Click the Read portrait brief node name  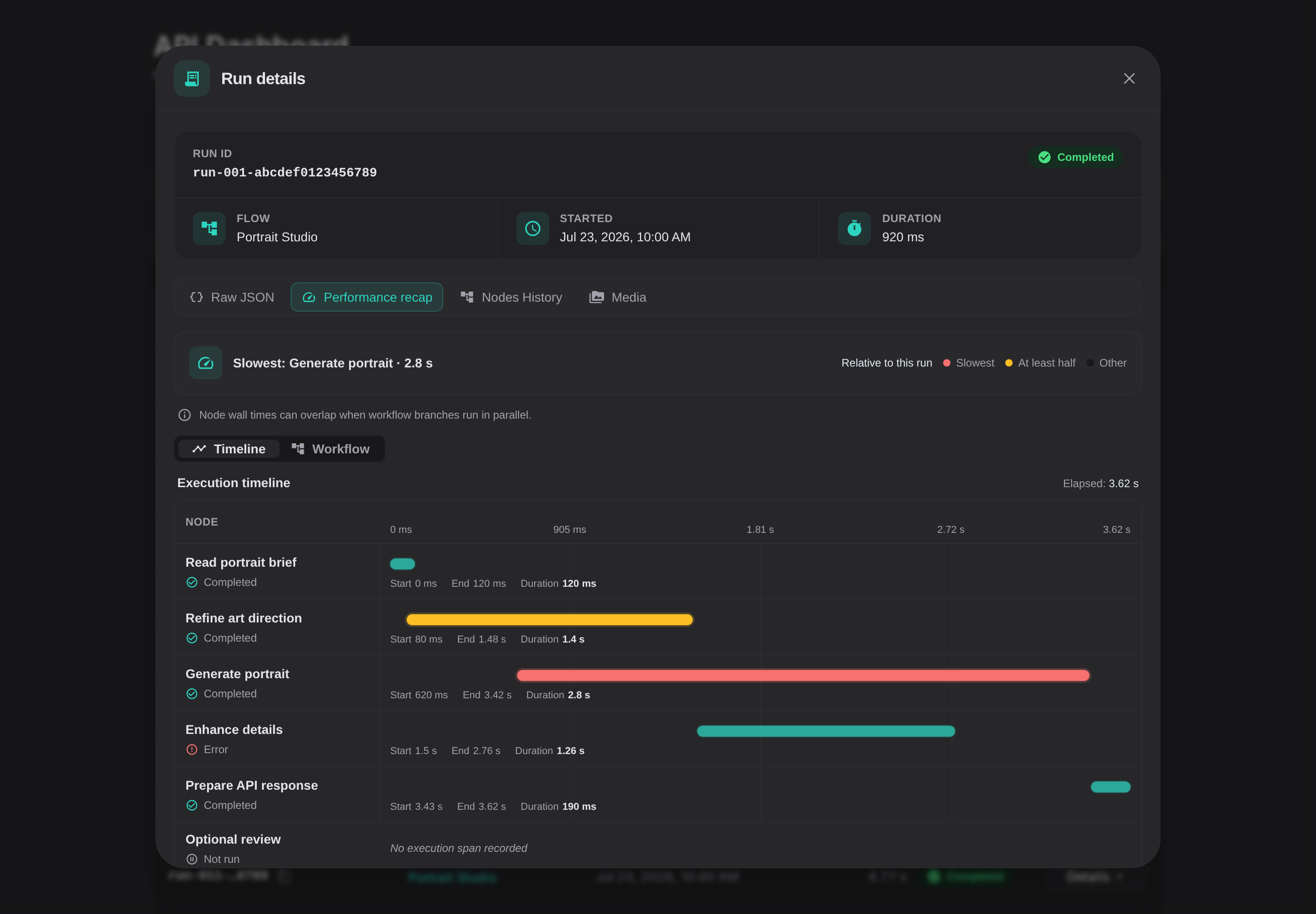click(241, 563)
